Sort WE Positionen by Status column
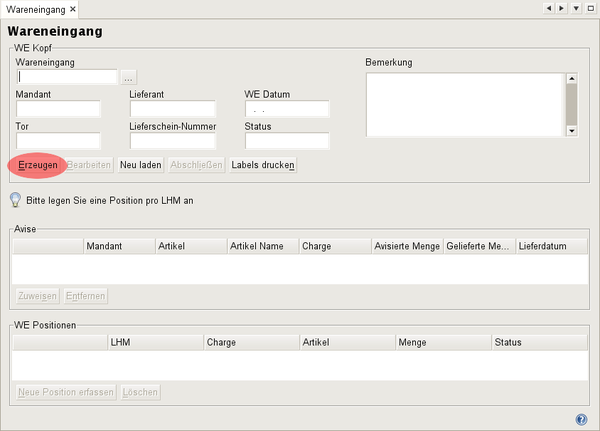This screenshot has width=600, height=431. coord(540,342)
